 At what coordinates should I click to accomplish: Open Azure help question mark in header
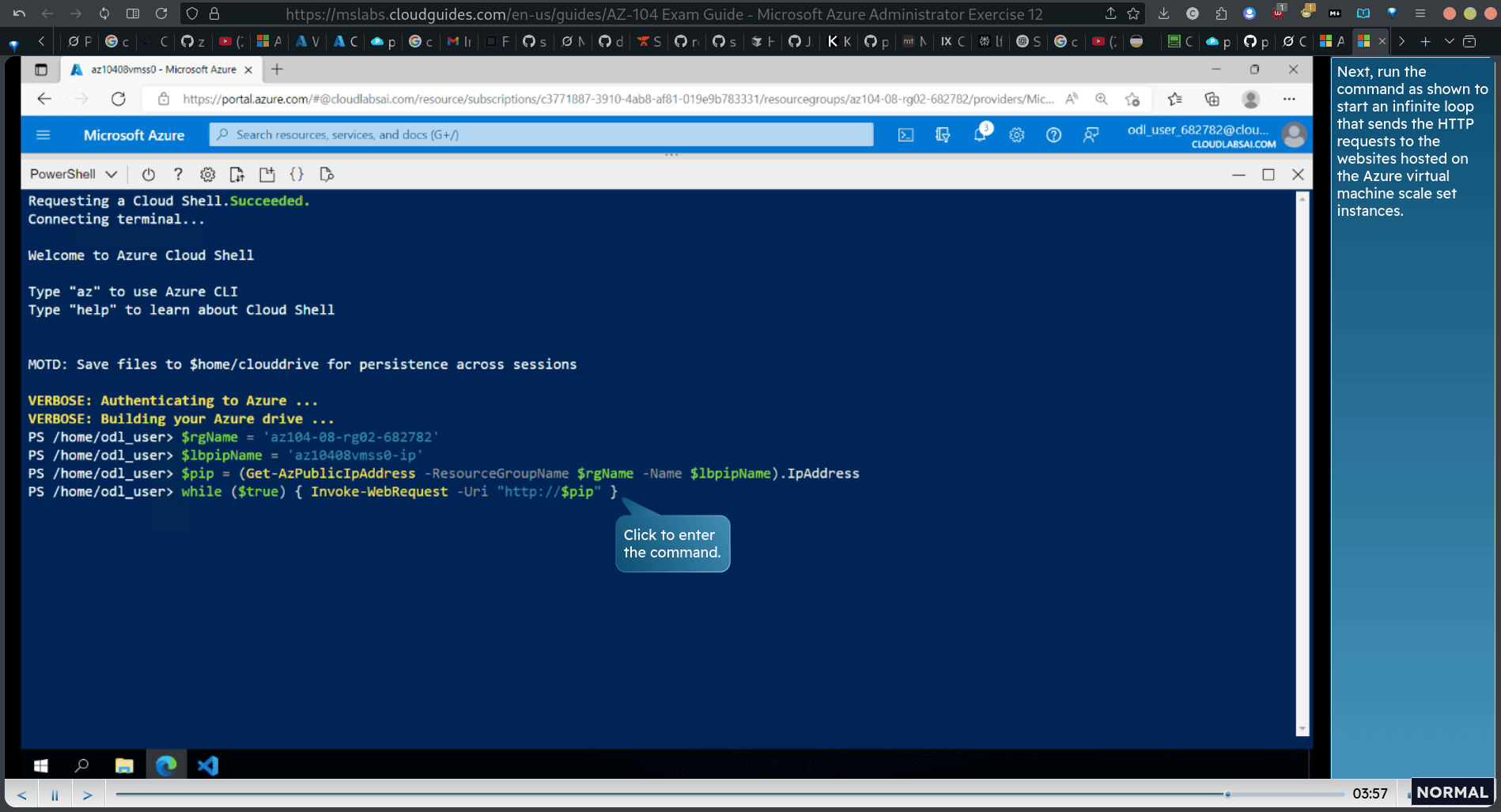point(1053,135)
